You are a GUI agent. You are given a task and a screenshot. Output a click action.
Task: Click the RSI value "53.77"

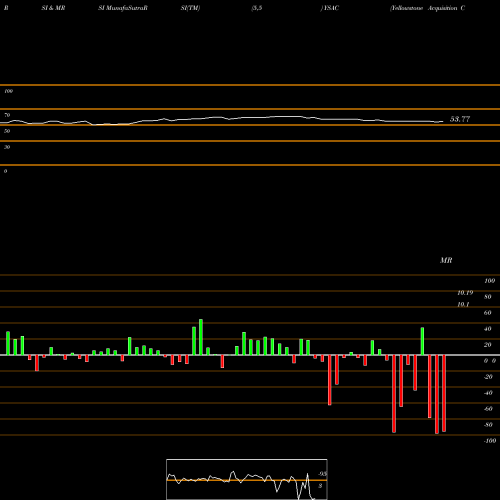460,119
